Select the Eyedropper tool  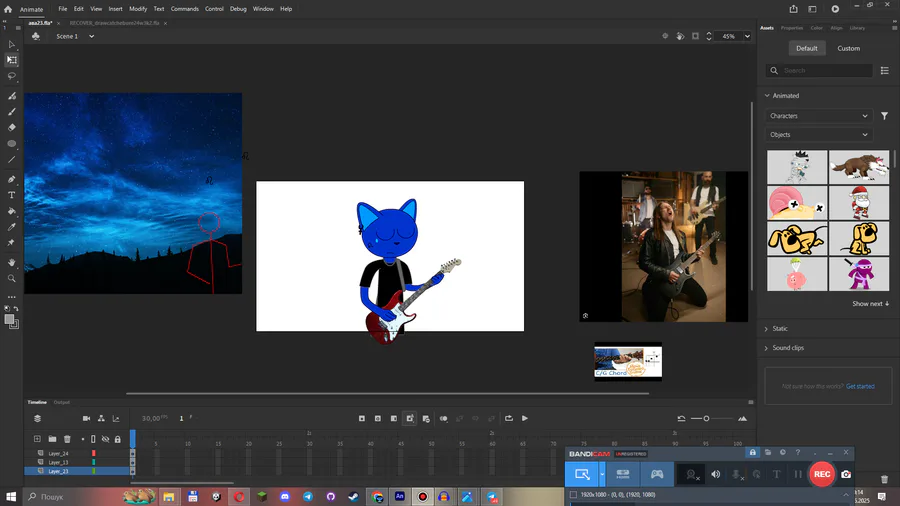point(11,227)
